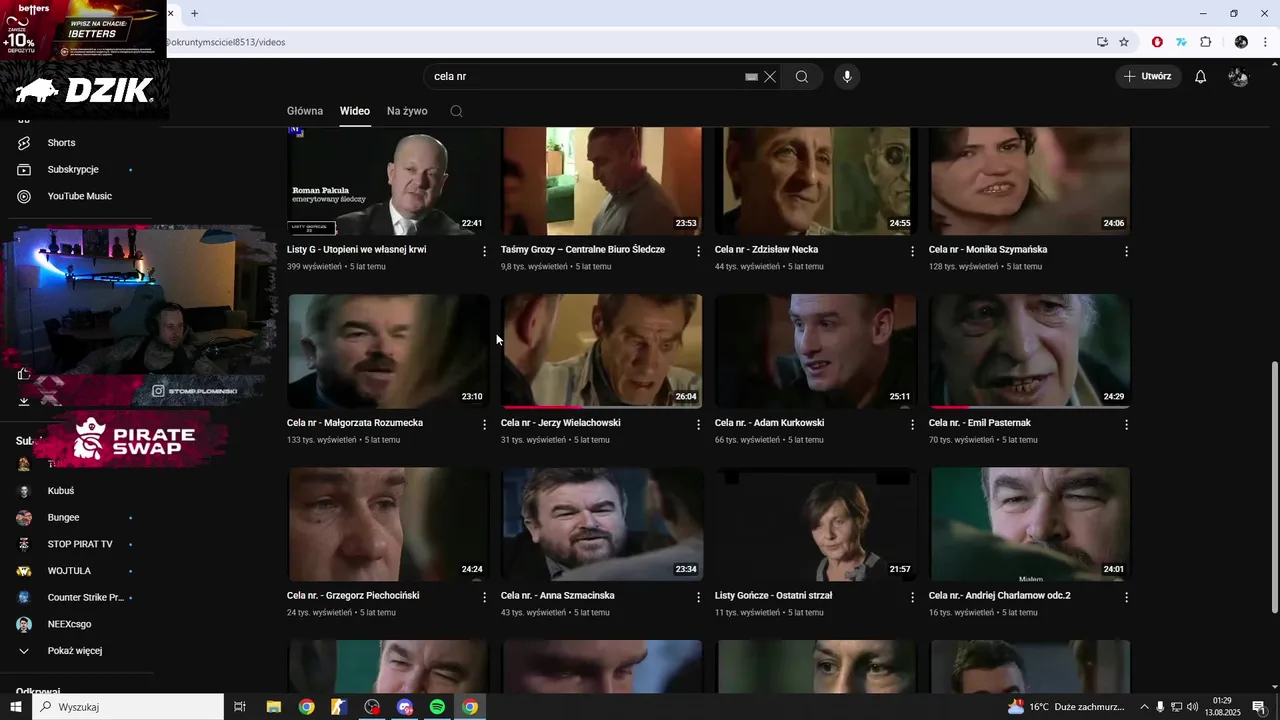Viewport: 1280px width, 720px height.
Task: Open the YouTube account avatar menu
Action: tap(1238, 77)
